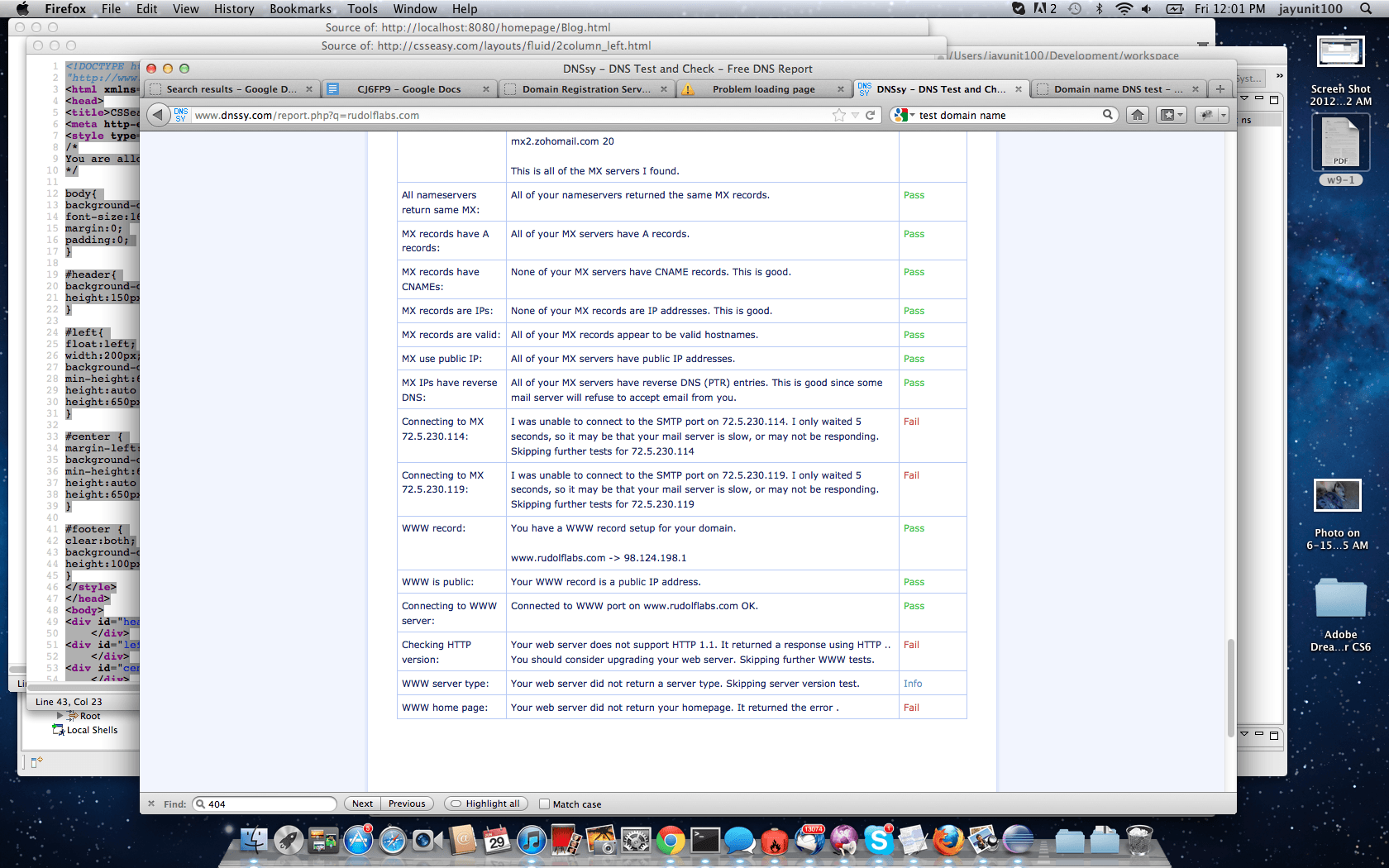Screen dimensions: 1389x868
Task: Click the Find text field containing 404
Action: tap(265, 804)
